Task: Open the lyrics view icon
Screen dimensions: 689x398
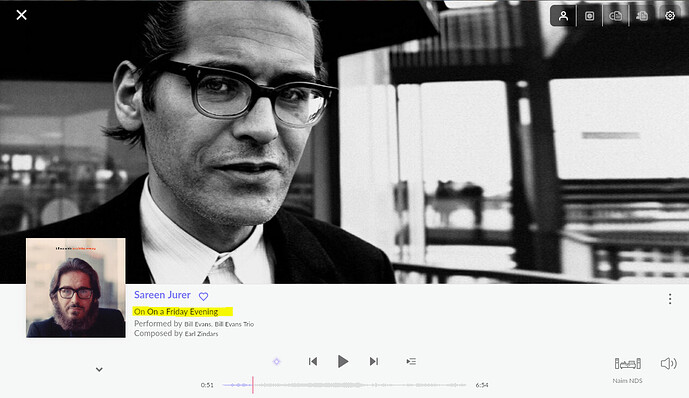Action: click(615, 16)
